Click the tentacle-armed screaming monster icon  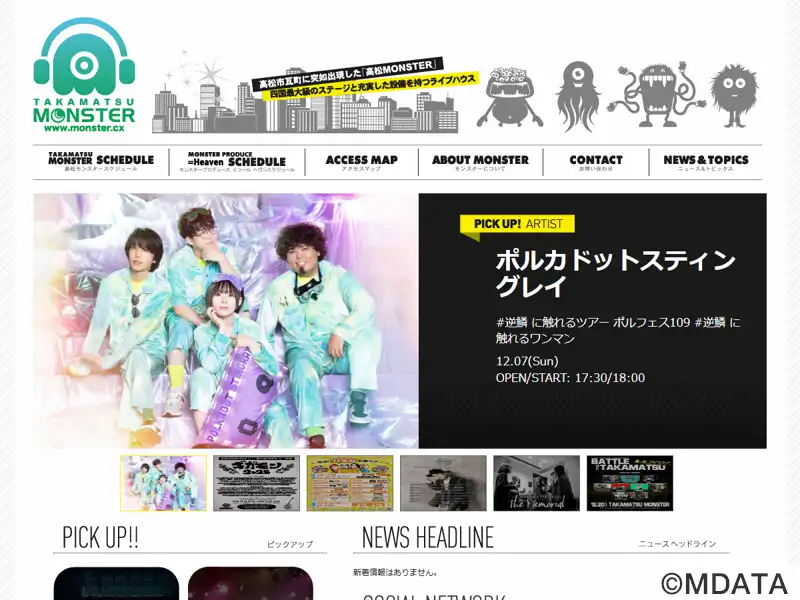point(657,95)
